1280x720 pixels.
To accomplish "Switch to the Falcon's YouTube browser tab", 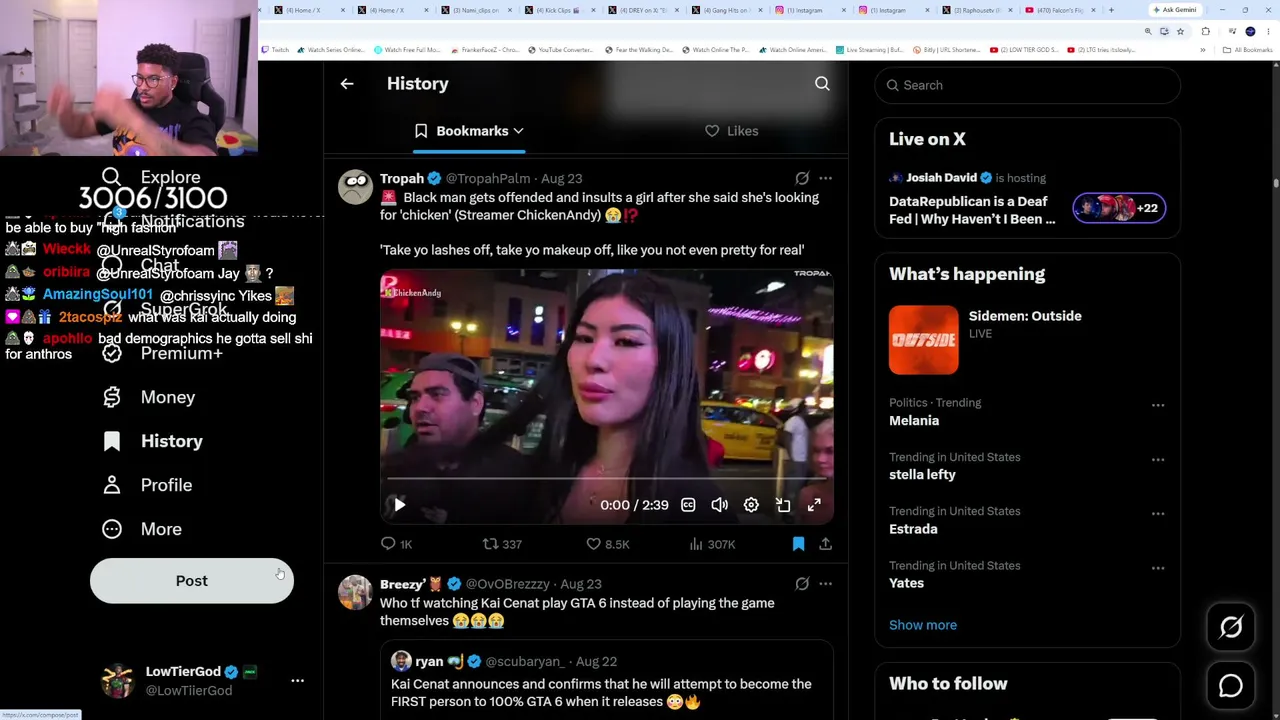I will pyautogui.click(x=1060, y=10).
